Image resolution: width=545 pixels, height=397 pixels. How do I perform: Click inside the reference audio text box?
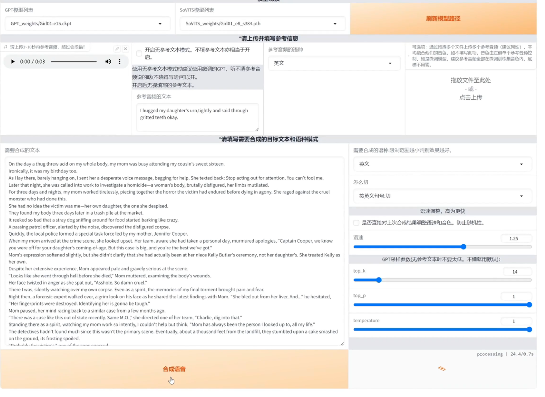coord(197,117)
